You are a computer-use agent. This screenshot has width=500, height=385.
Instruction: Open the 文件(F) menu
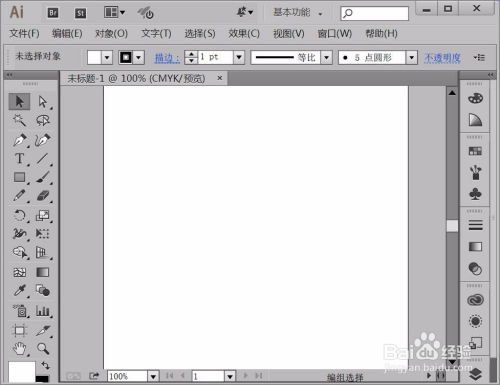pyautogui.click(x=24, y=33)
